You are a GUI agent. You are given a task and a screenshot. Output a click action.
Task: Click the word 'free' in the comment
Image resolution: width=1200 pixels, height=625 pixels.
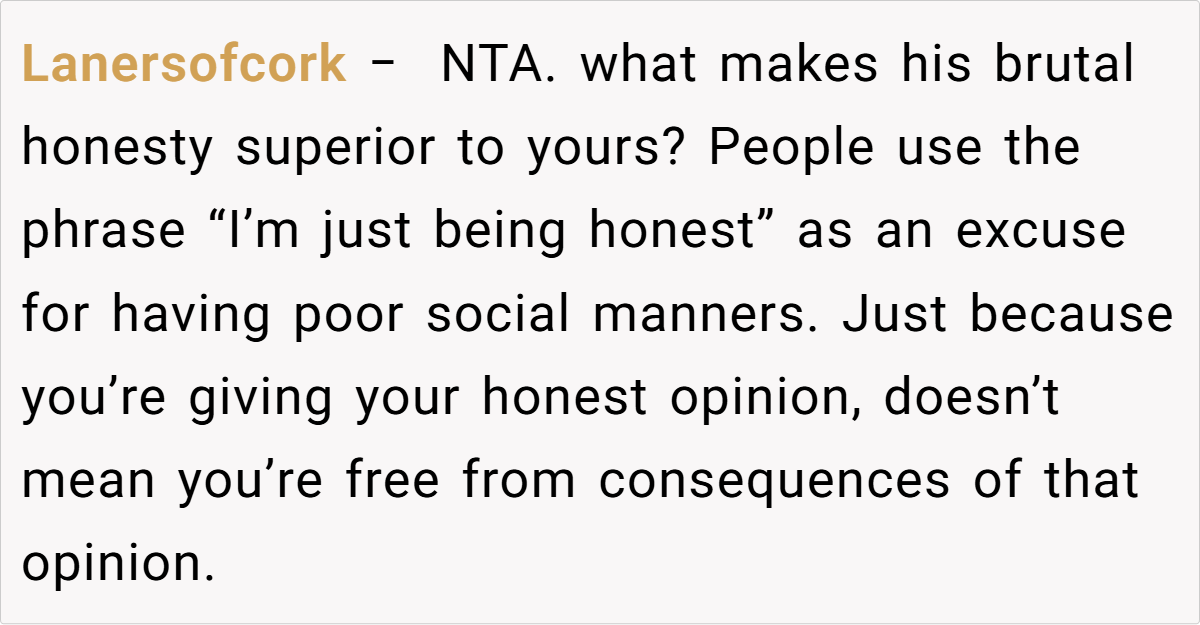coord(393,481)
